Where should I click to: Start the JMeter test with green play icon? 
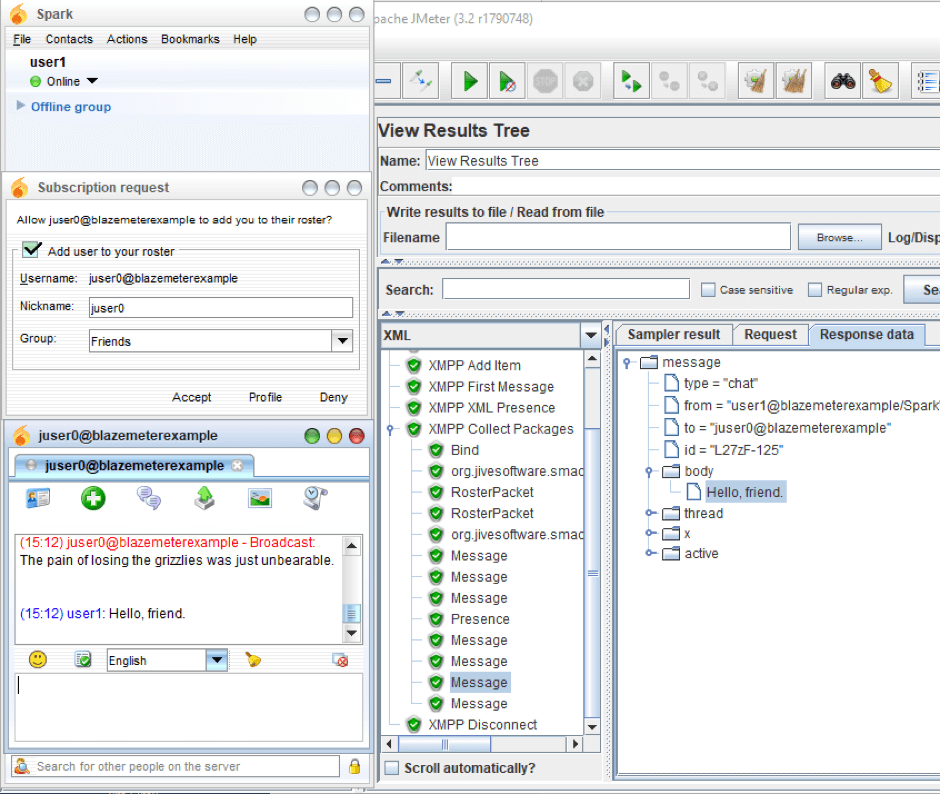pyautogui.click(x=469, y=81)
